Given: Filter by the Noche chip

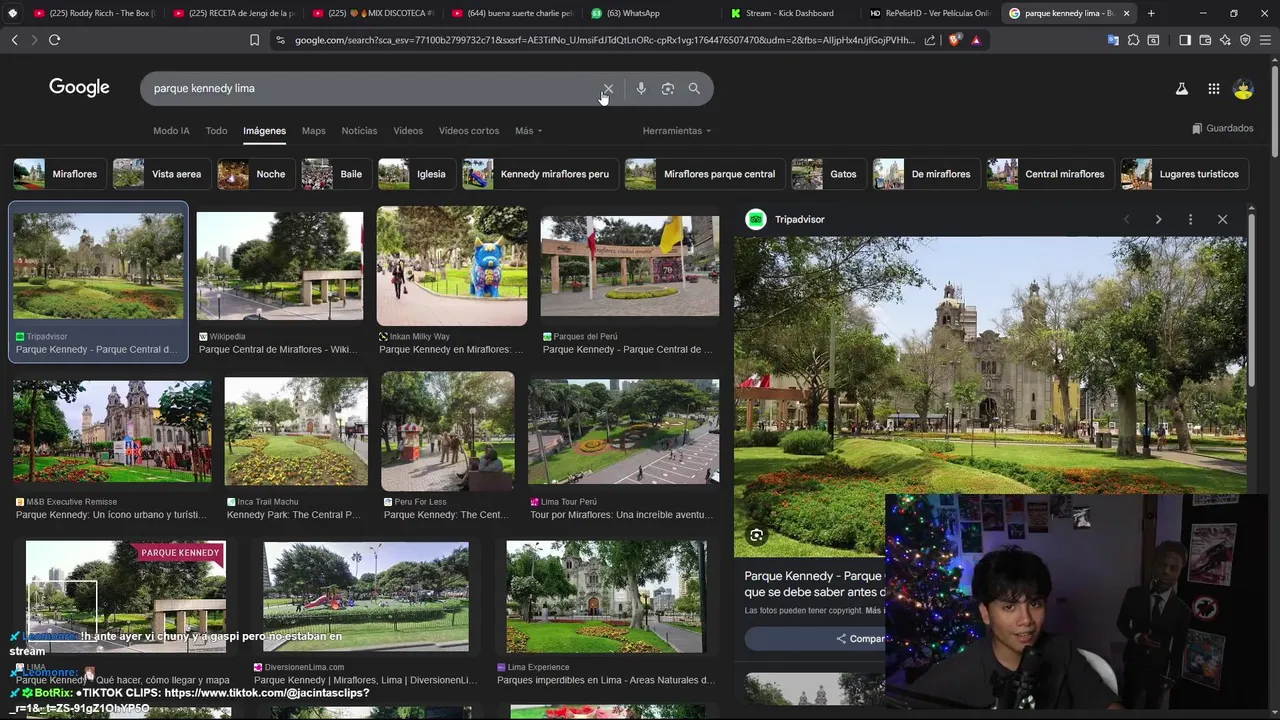Looking at the screenshot, I should tap(254, 174).
